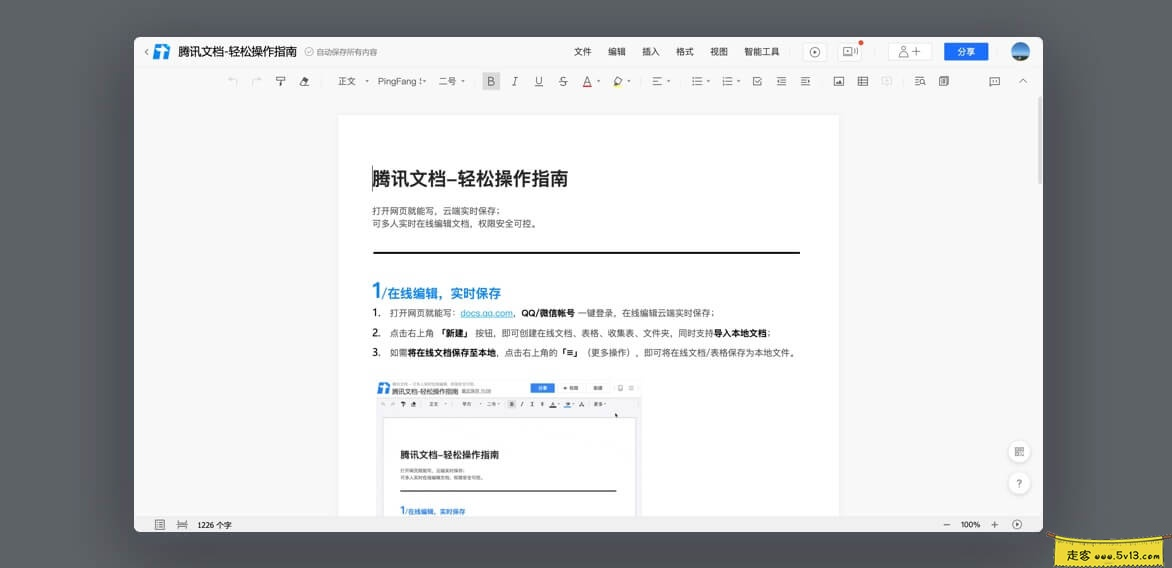Open the QR code floating button

coord(1020,451)
